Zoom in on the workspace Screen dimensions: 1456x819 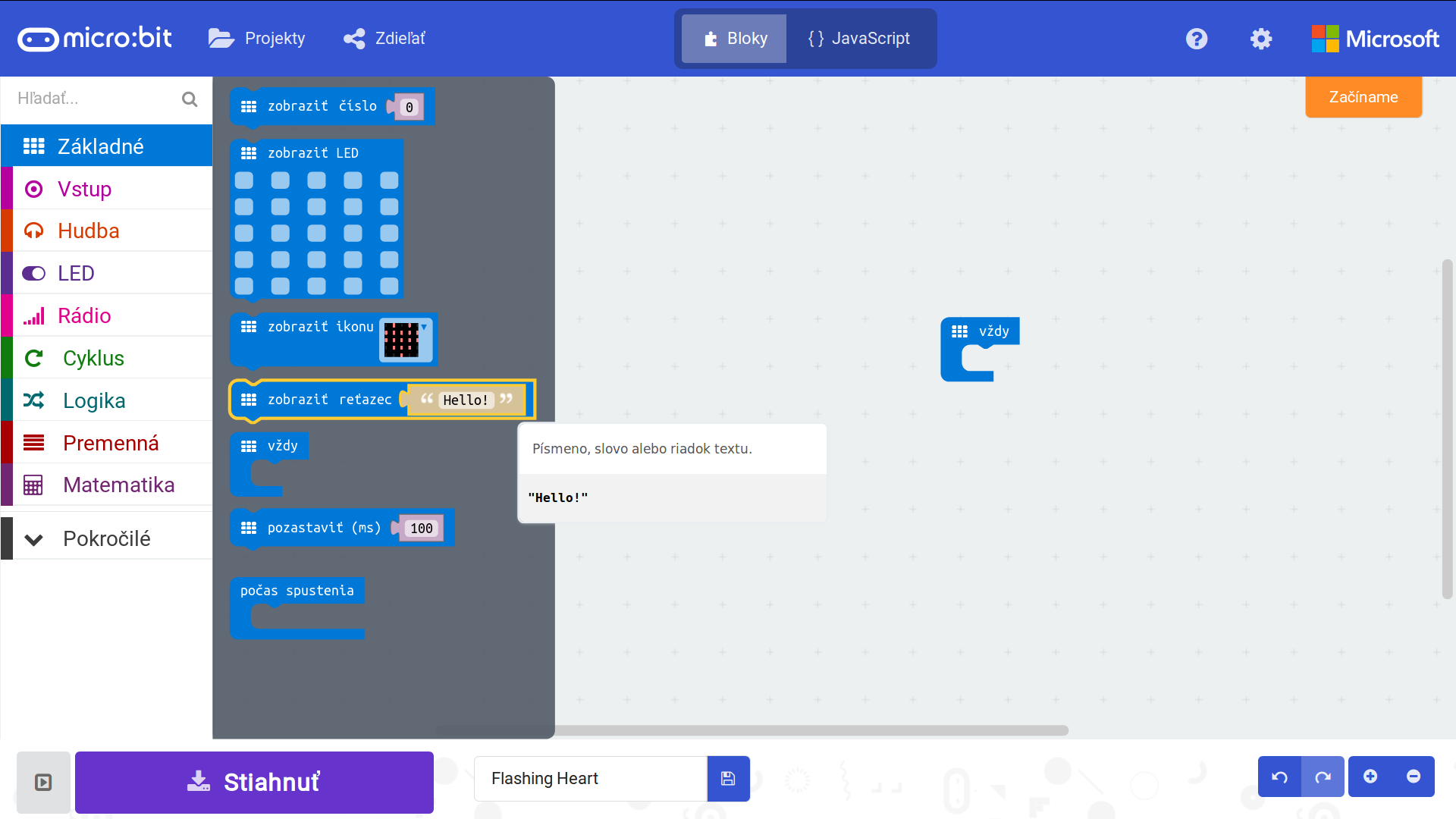[x=1370, y=777]
